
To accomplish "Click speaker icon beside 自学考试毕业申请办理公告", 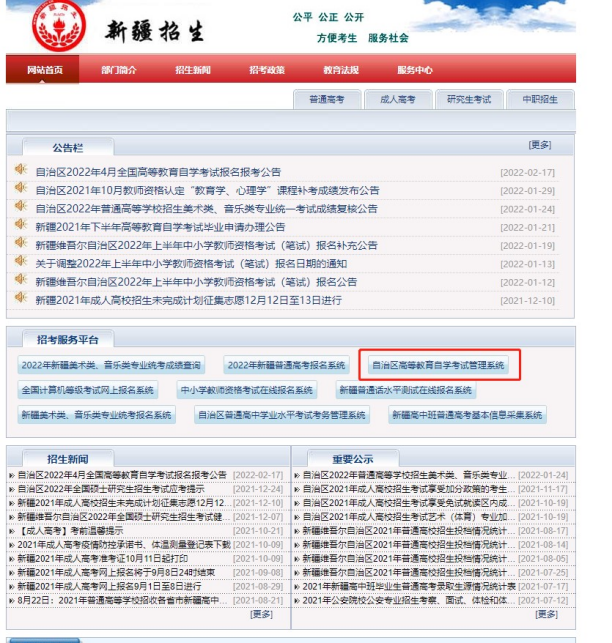I will pos(20,227).
